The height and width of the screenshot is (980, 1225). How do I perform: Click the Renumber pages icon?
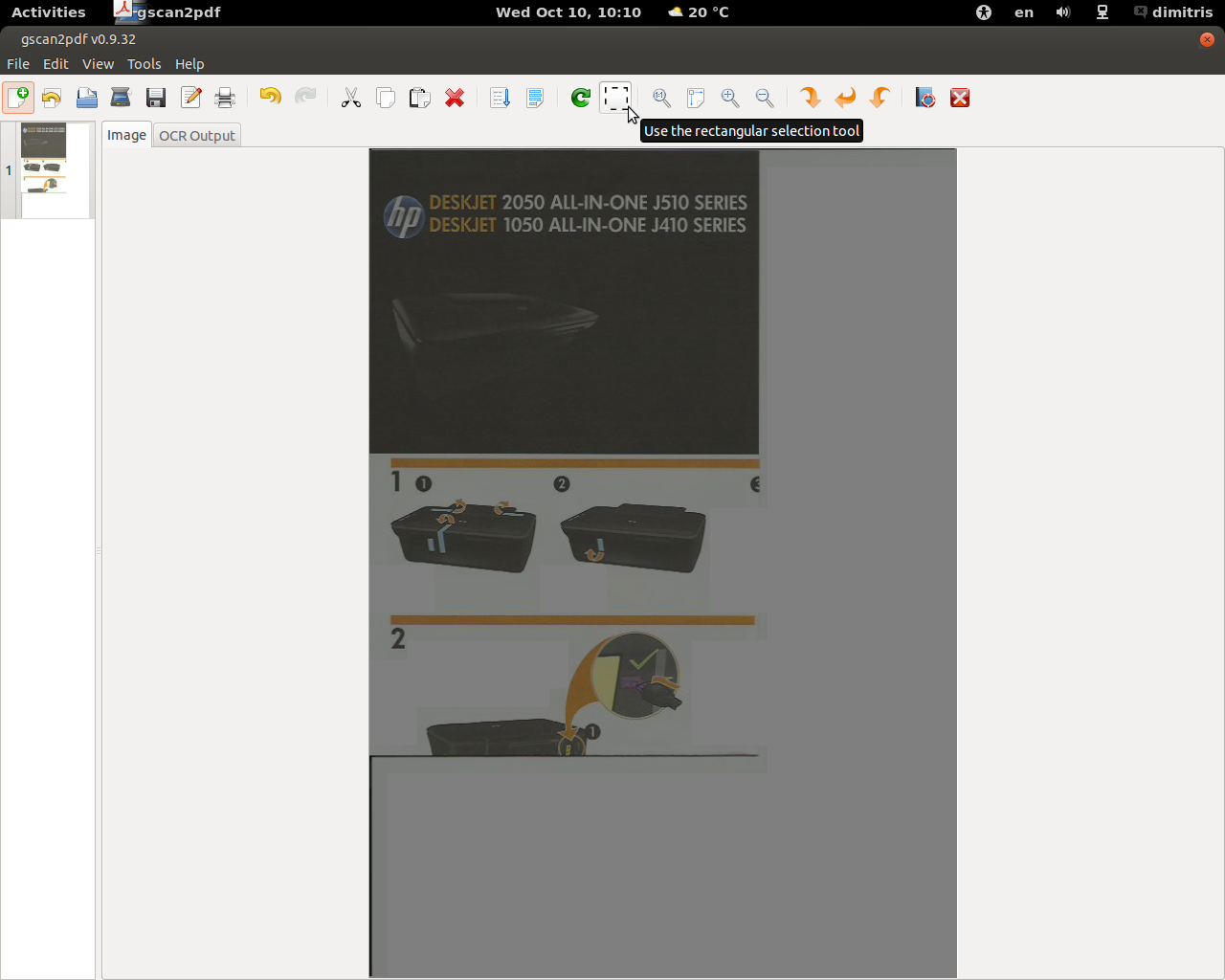click(500, 98)
